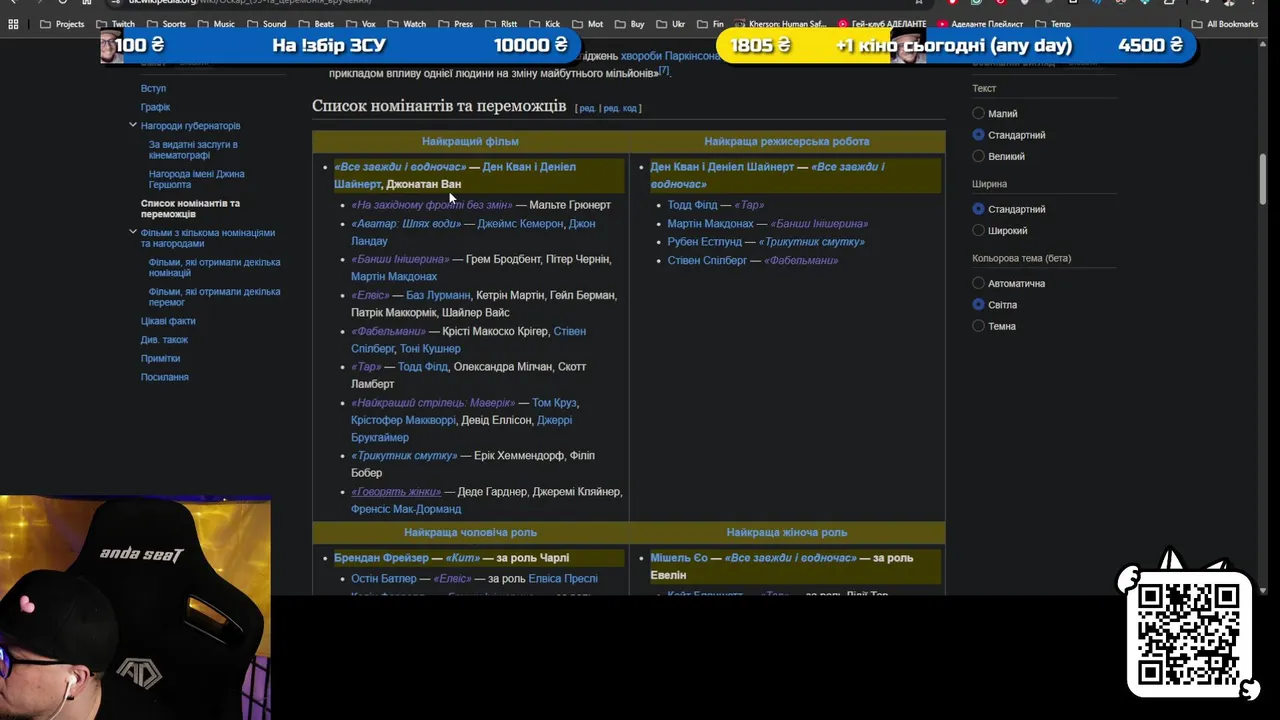Screen dimensions: 1280x720
Task: Open the хвороби Паркінсона link
Action: tap(670, 56)
